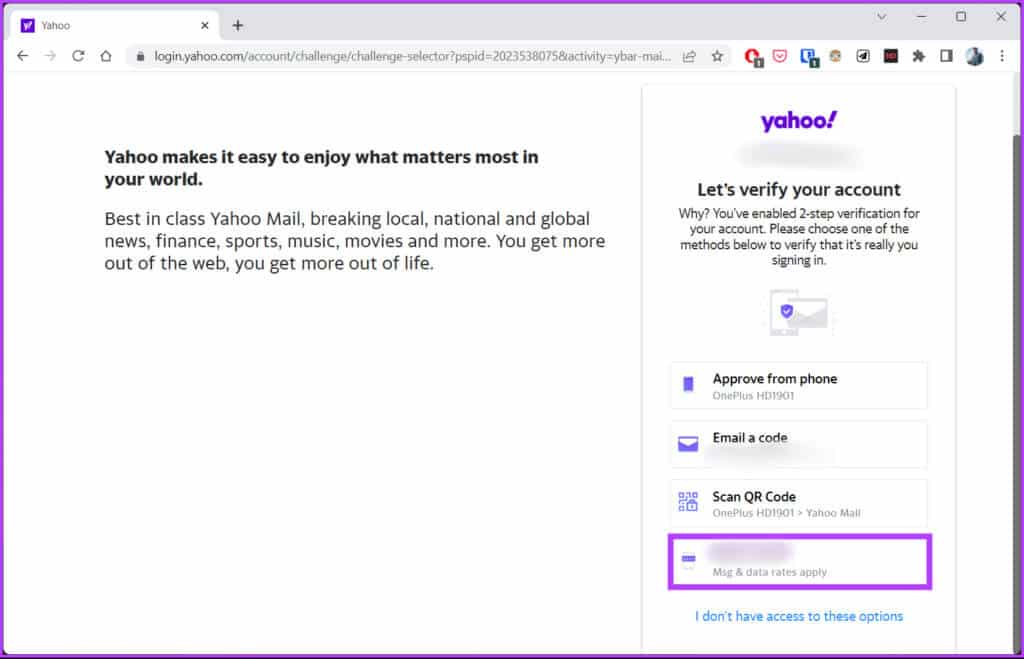Maximize the browser window
1024x659 pixels.
961,17
